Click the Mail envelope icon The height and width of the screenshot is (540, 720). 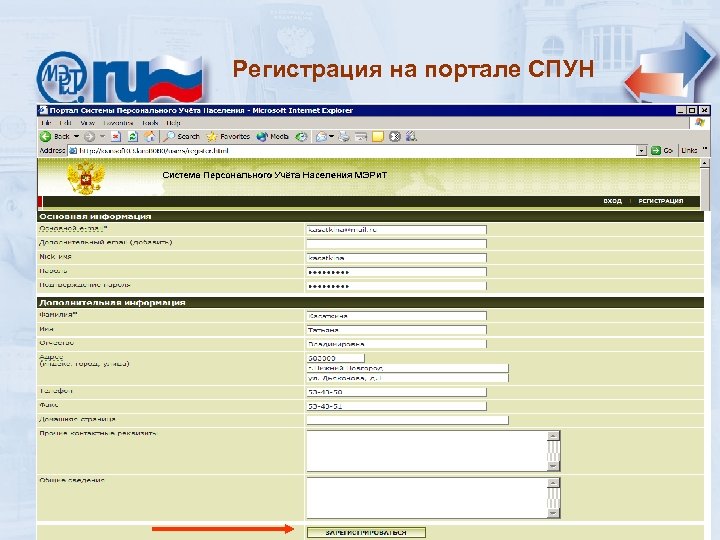[x=322, y=136]
